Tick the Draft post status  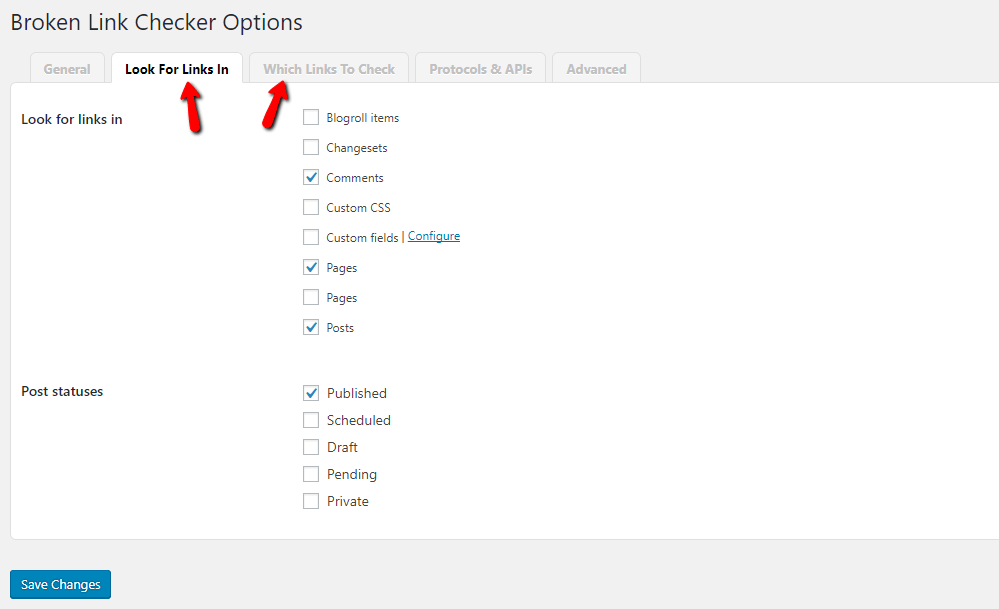click(311, 447)
